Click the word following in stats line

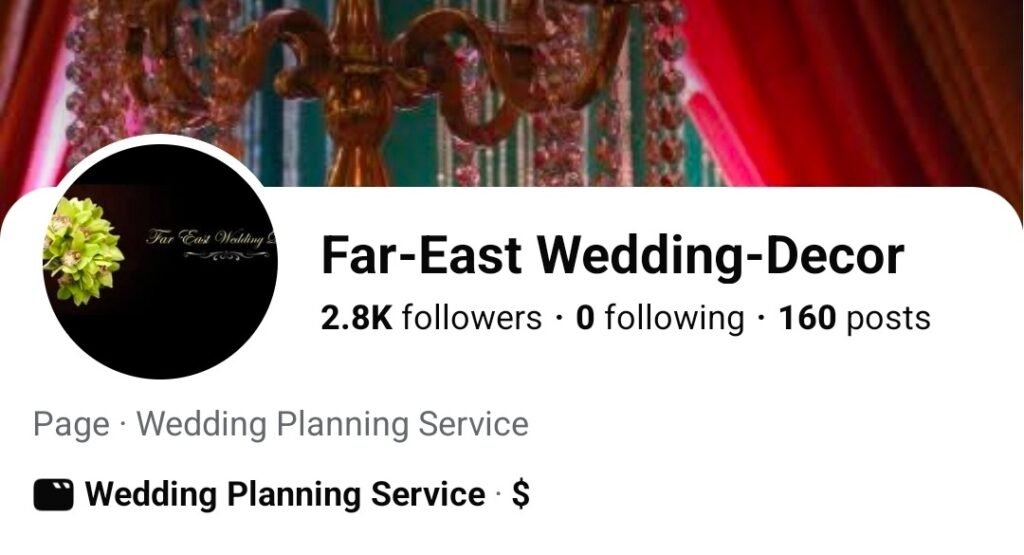675,319
